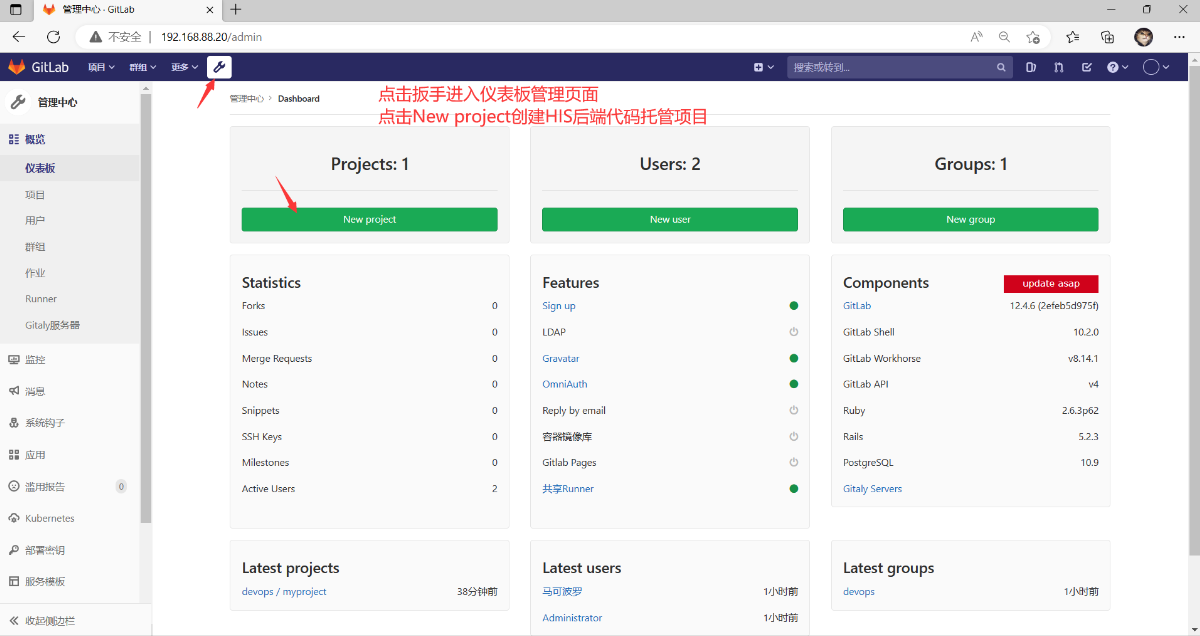Click the GitLab fox logo
Image resolution: width=1200 pixels, height=636 pixels.
click(x=17, y=67)
